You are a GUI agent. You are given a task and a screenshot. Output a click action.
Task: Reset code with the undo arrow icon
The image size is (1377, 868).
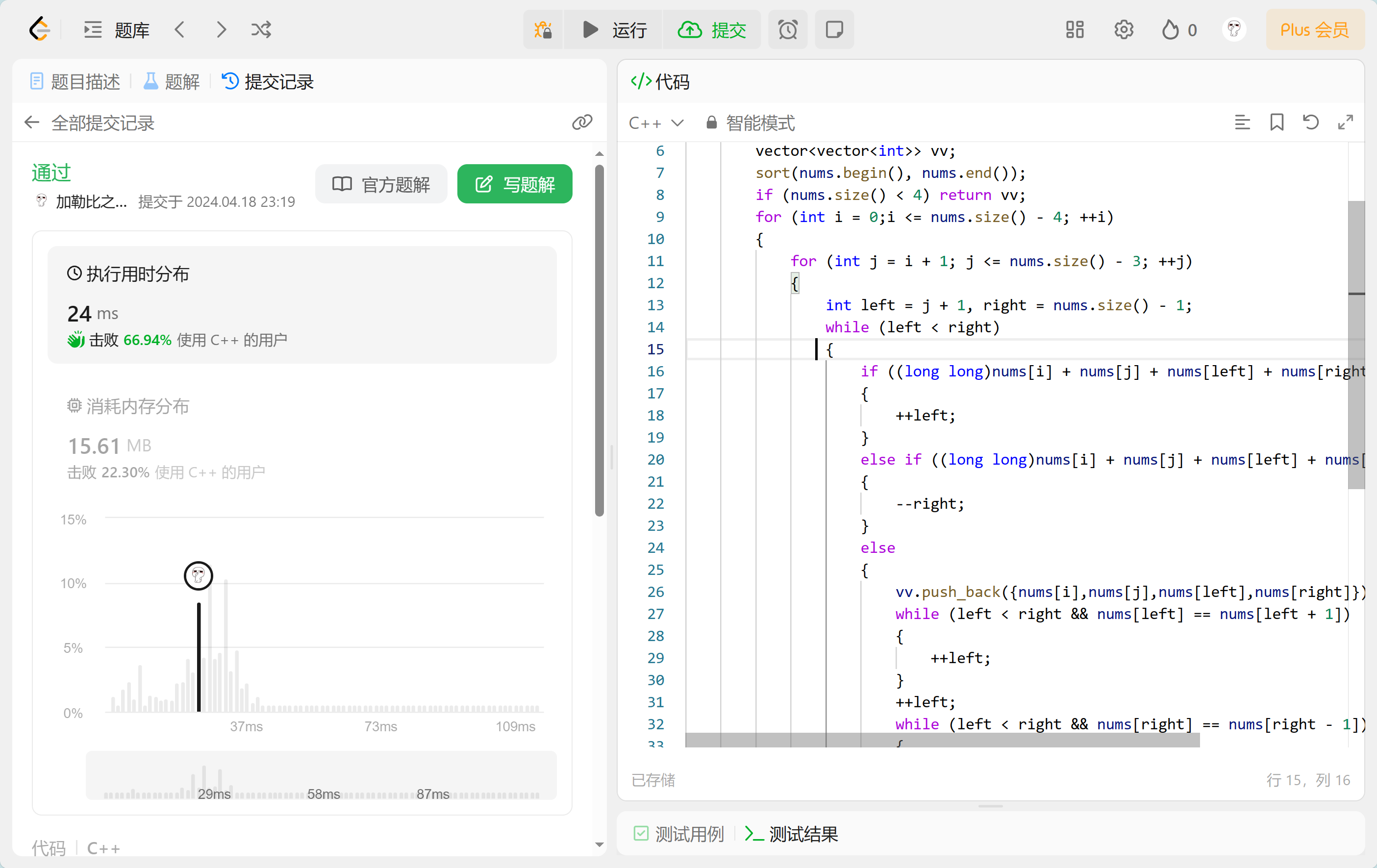[1311, 123]
